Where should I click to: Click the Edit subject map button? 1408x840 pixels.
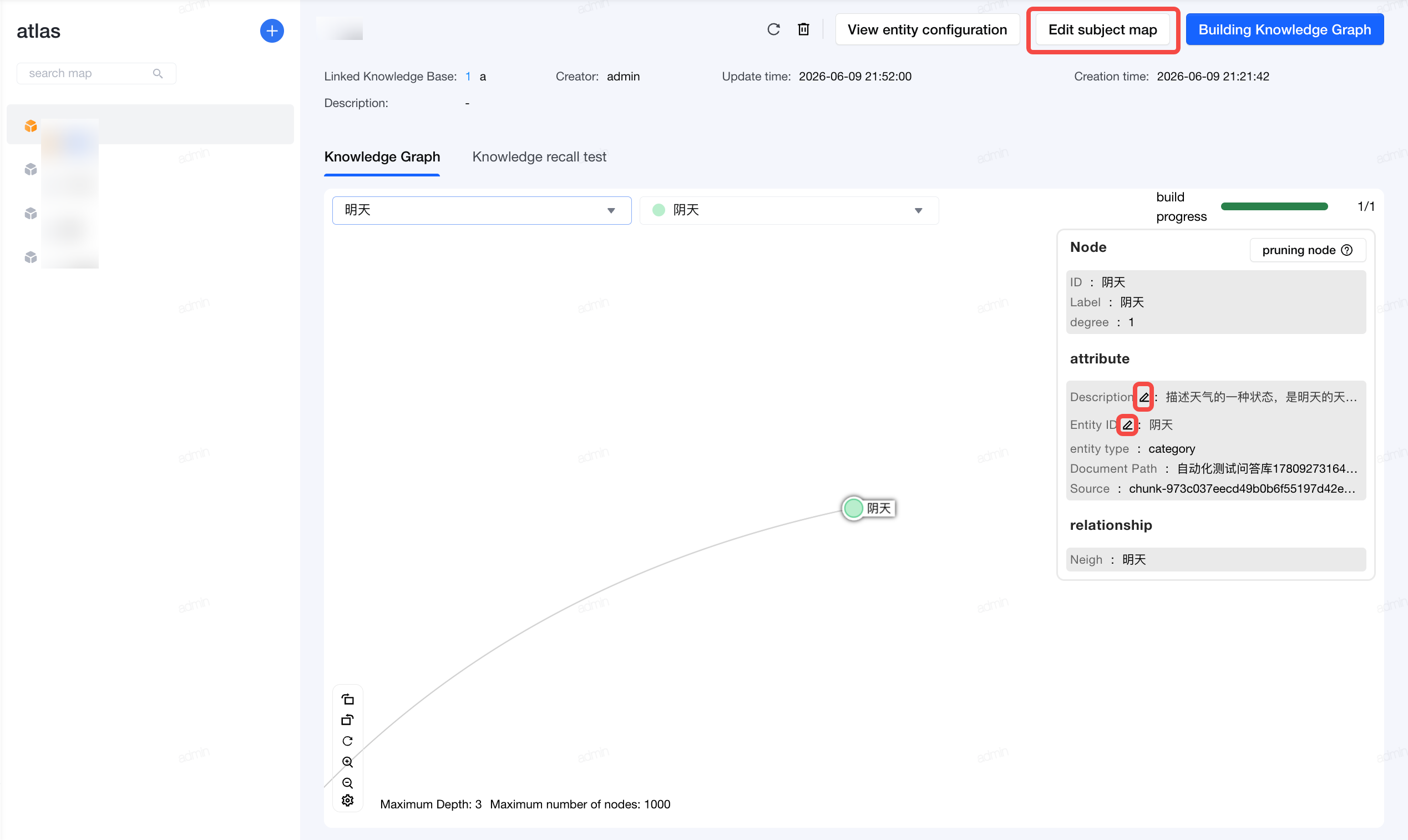[1102, 29]
